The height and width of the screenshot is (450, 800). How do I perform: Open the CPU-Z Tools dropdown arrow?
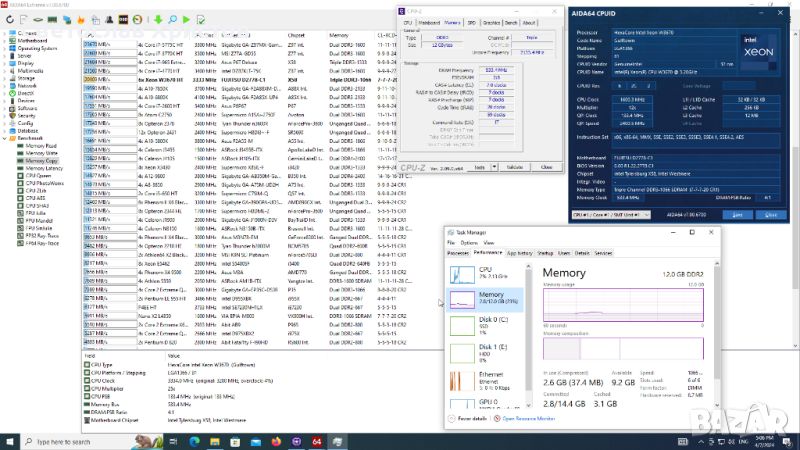click(492, 167)
